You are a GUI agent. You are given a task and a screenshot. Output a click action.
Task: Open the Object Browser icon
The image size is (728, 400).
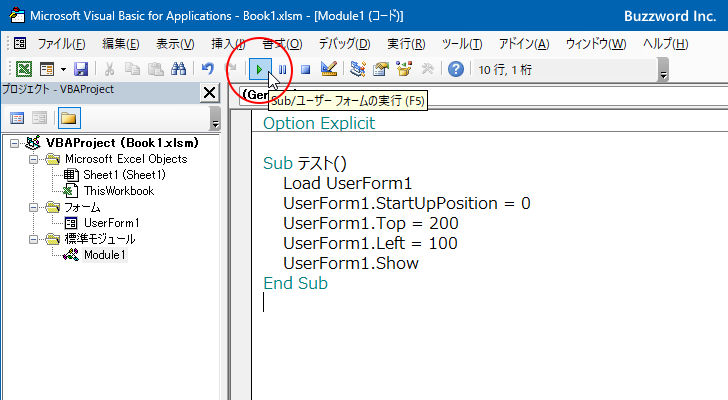(404, 70)
